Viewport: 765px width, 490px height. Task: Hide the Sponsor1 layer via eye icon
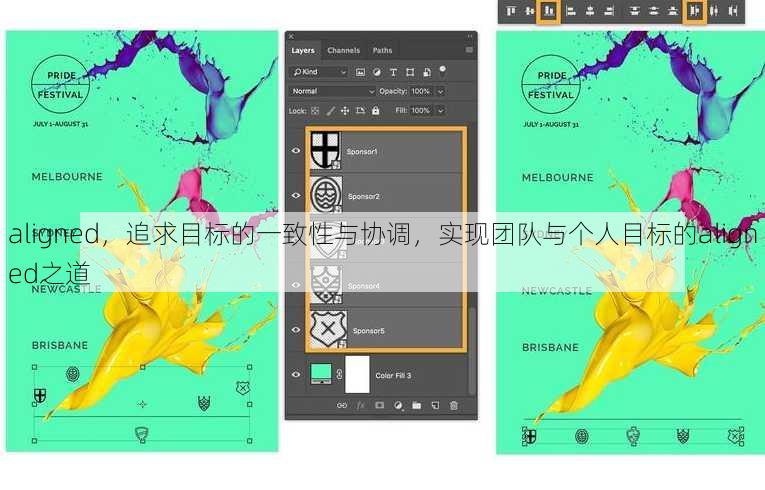(296, 151)
